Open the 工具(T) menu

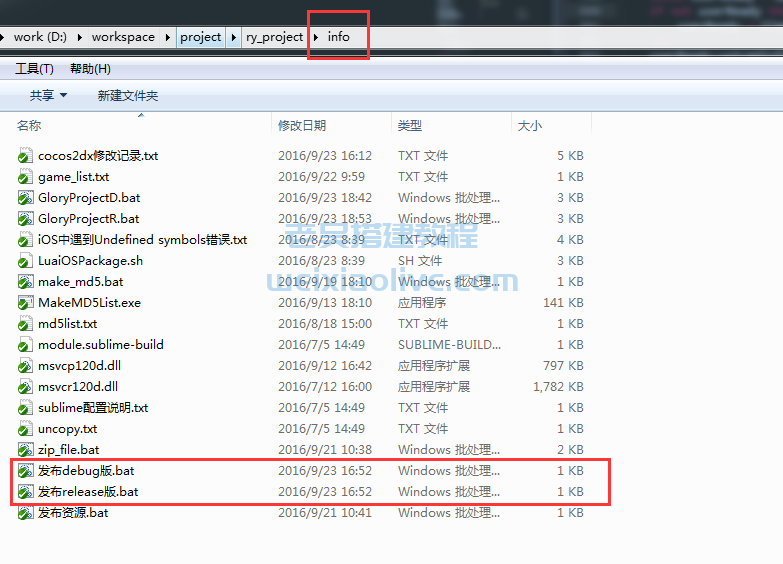point(34,69)
